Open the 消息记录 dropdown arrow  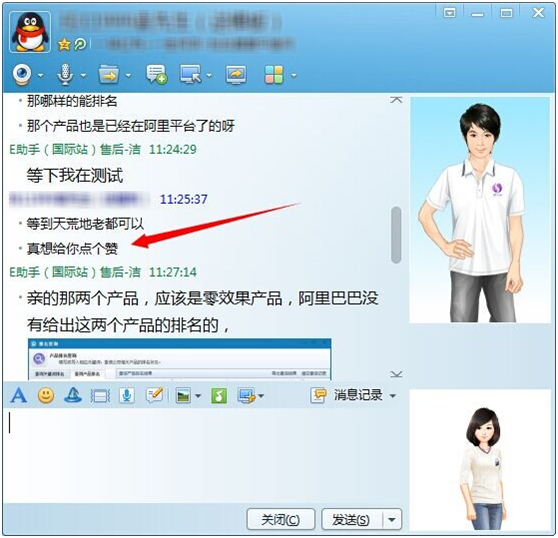(393, 396)
